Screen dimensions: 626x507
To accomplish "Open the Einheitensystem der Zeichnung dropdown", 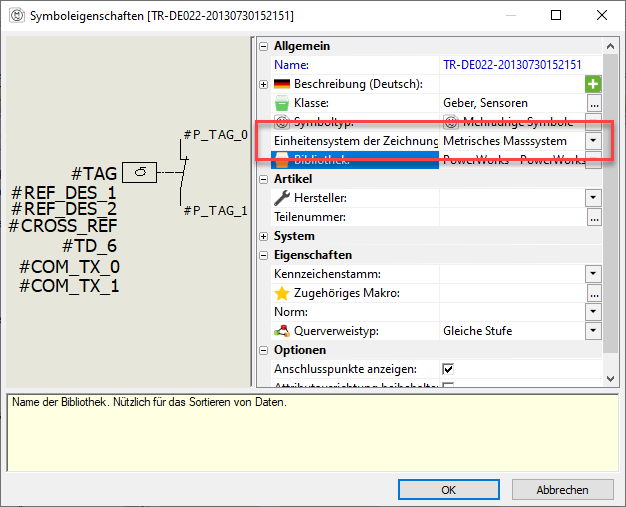I will pos(593,141).
